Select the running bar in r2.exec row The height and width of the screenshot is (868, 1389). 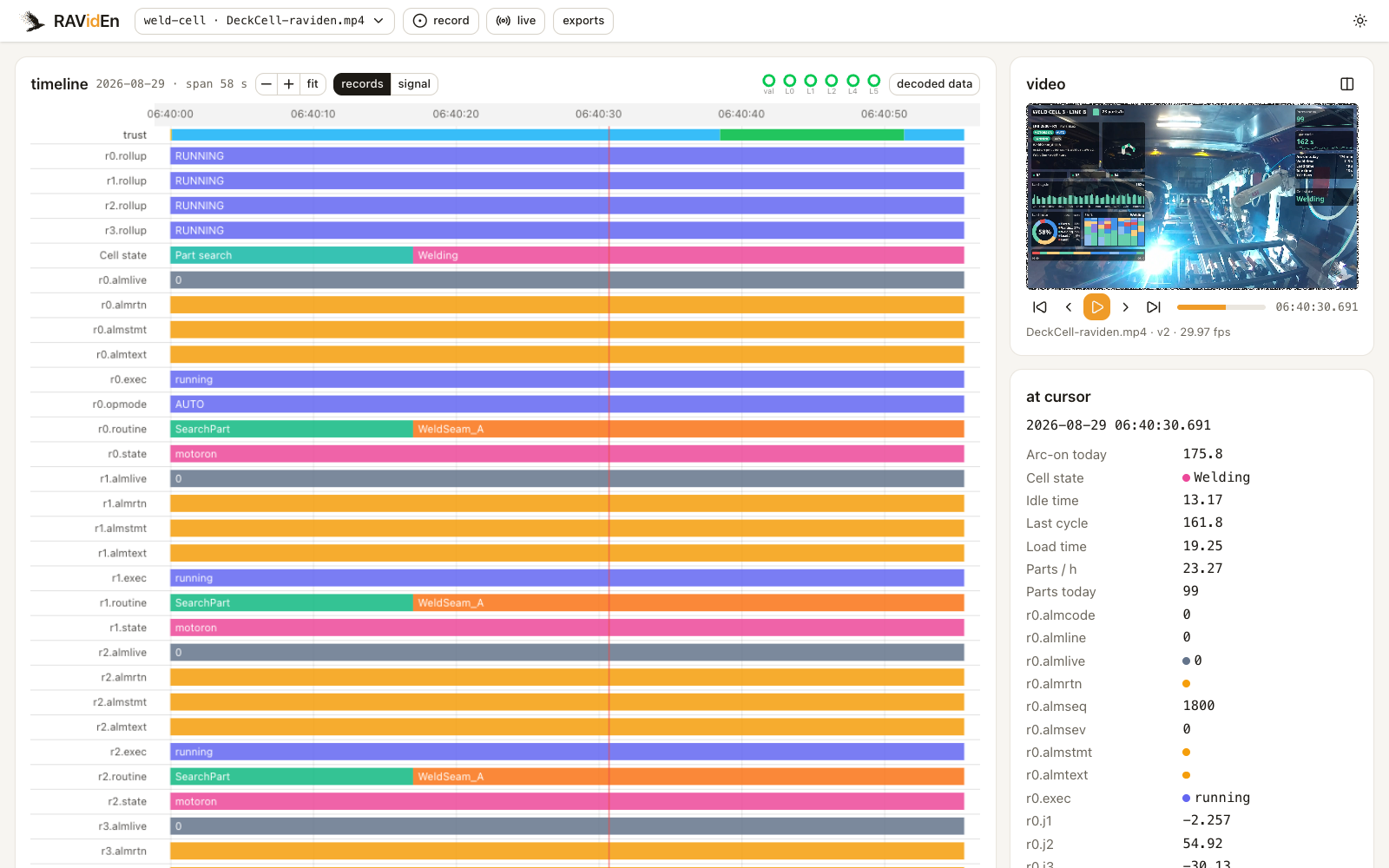click(568, 752)
